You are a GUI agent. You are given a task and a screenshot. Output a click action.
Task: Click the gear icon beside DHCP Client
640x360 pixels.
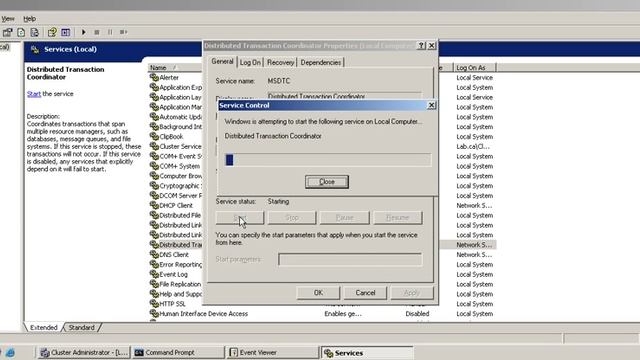click(x=154, y=205)
